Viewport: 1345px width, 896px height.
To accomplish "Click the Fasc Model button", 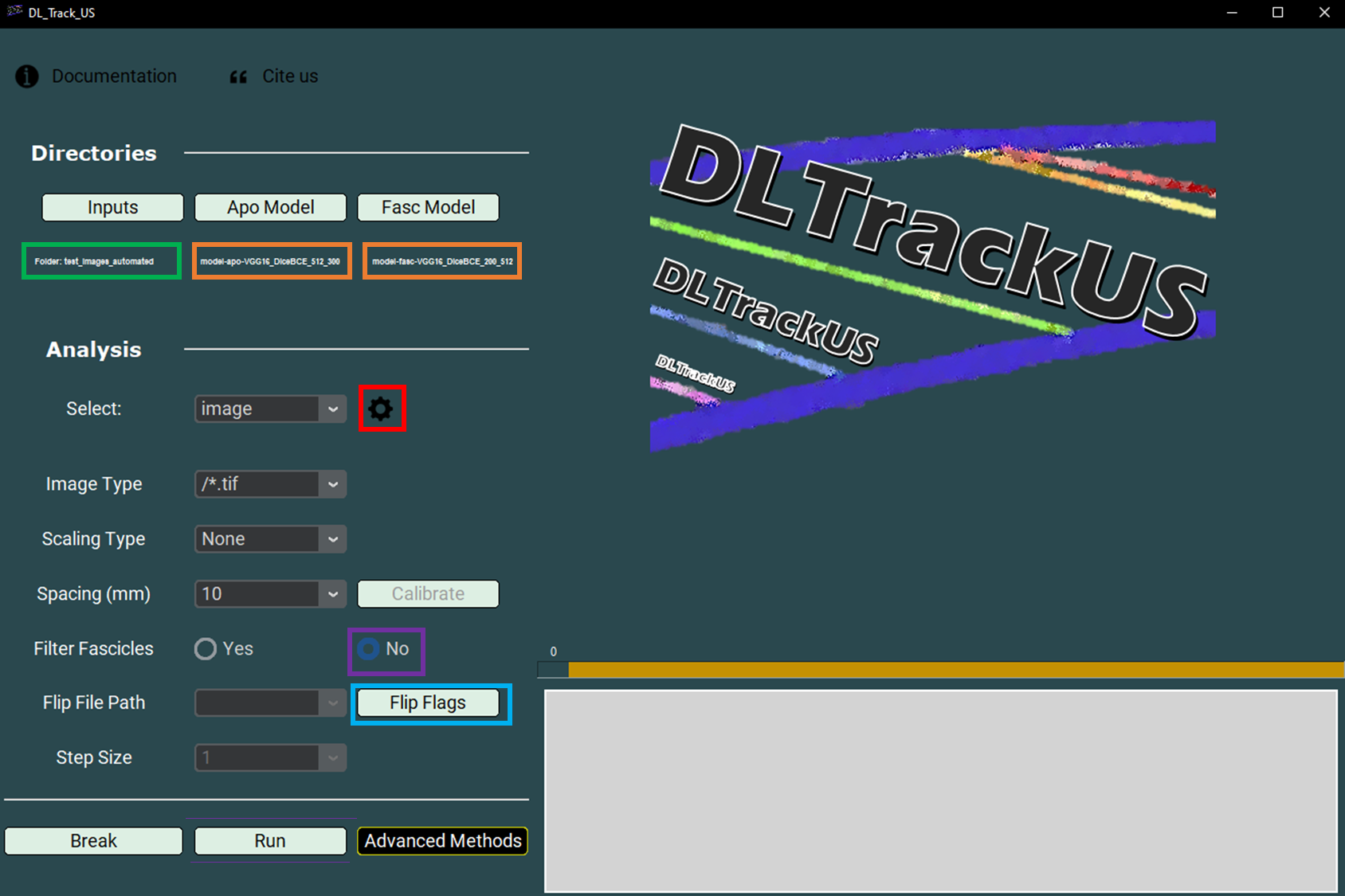I will tap(428, 207).
